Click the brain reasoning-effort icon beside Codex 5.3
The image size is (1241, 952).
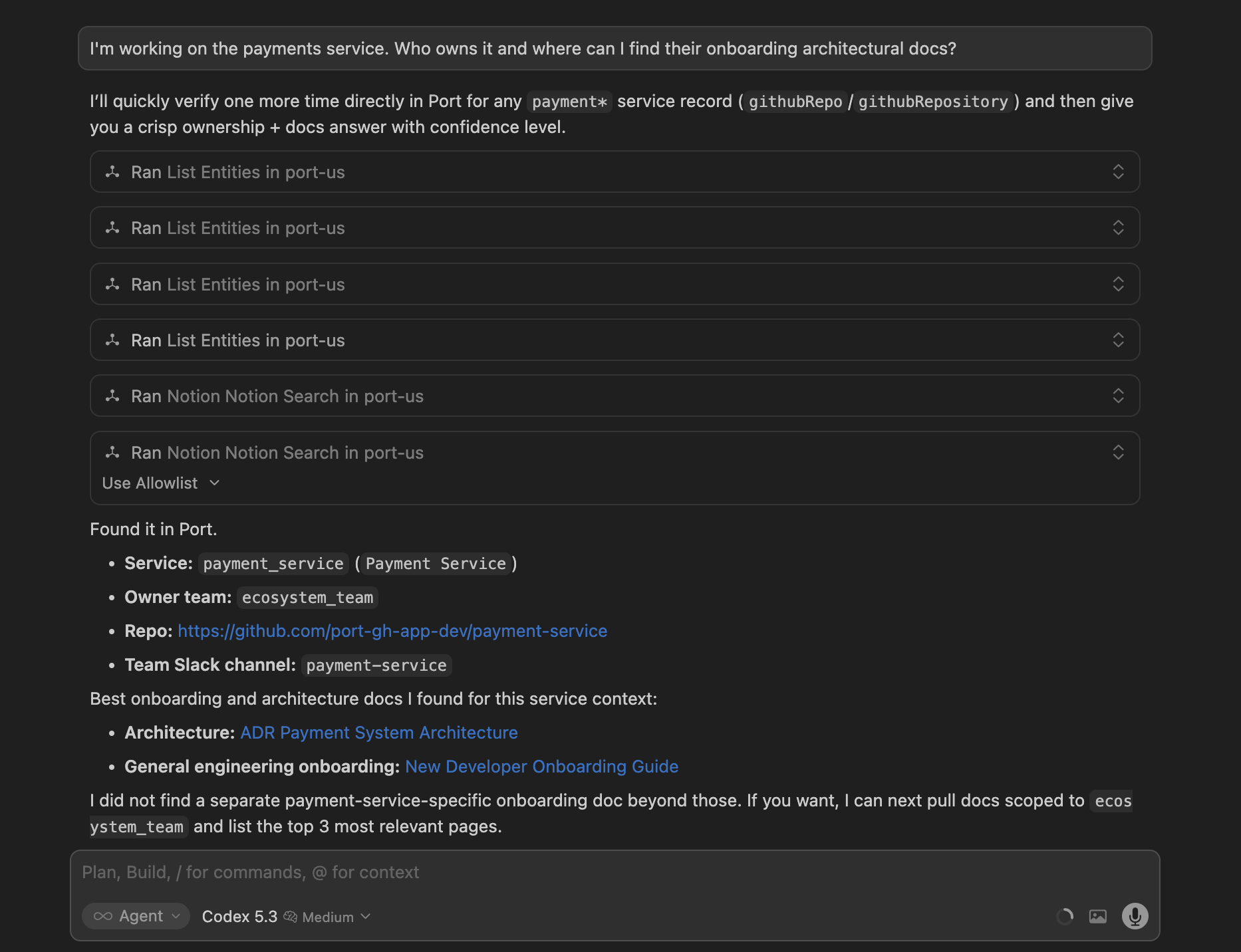290,917
